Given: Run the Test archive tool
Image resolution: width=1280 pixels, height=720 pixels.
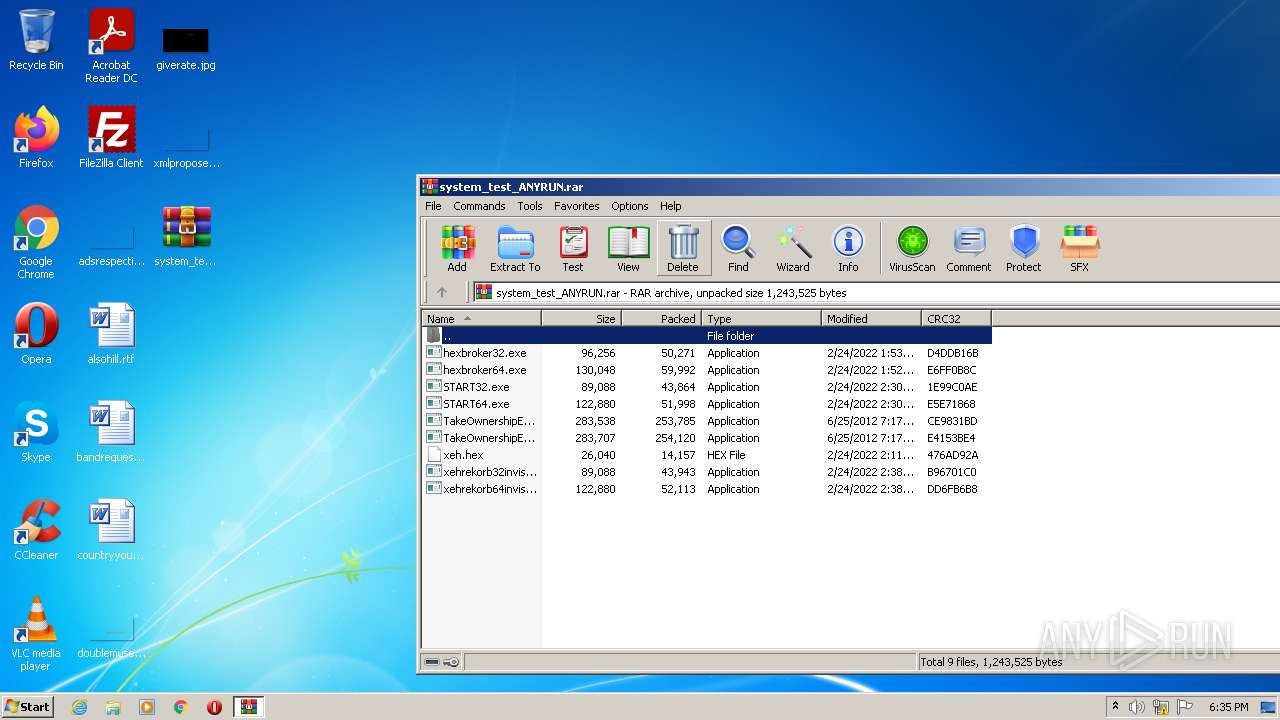Looking at the screenshot, I should point(572,248).
